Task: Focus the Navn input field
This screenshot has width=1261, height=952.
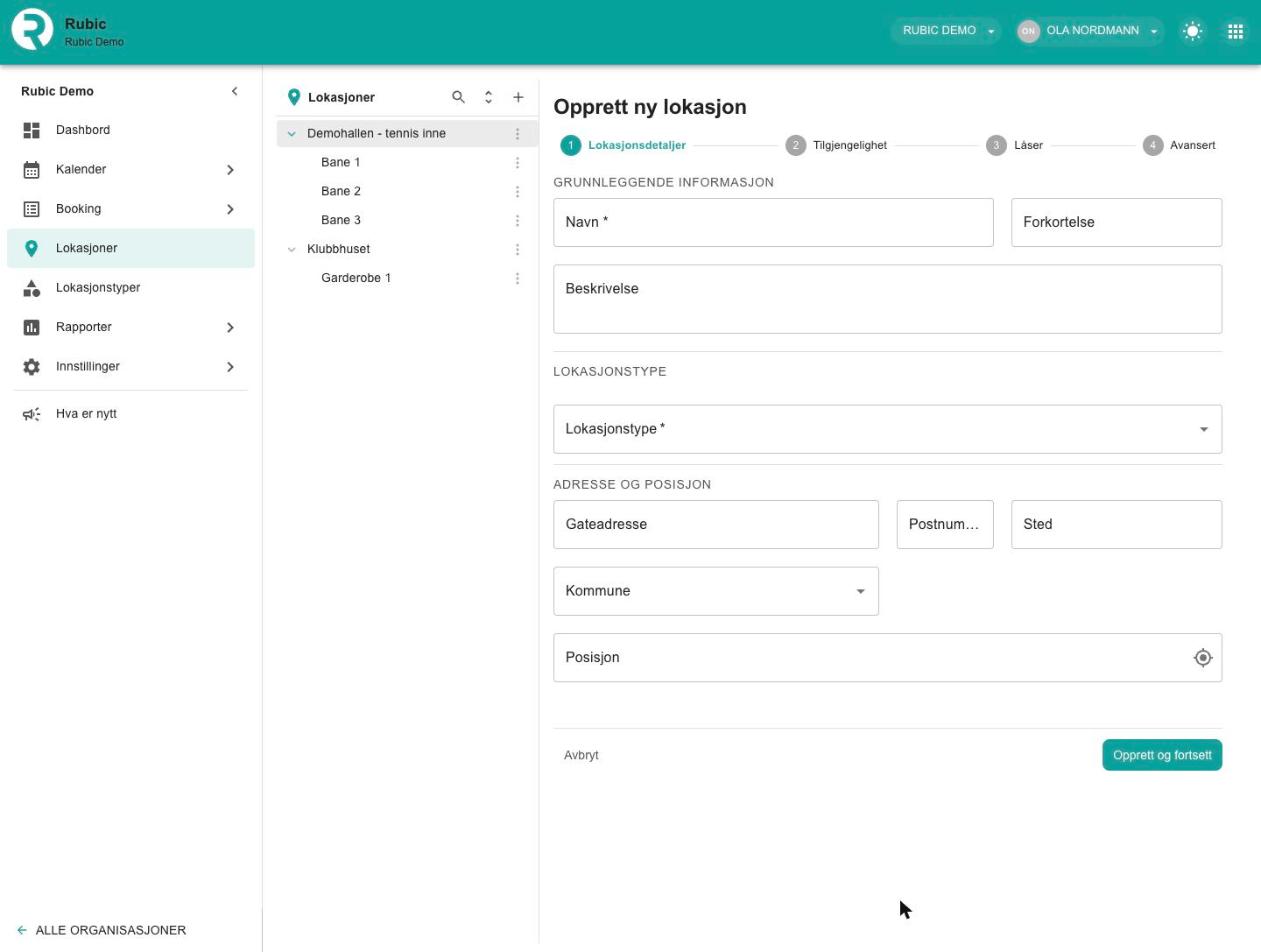Action: [x=773, y=222]
